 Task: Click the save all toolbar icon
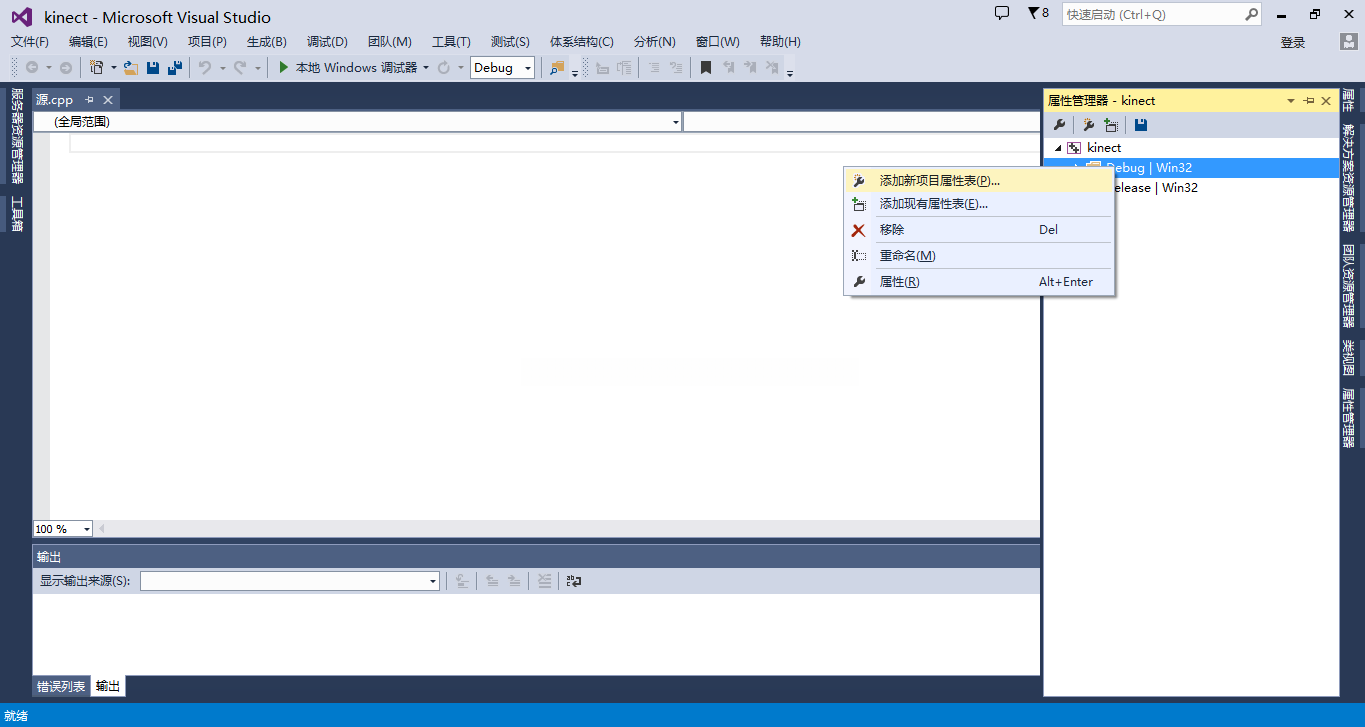pyautogui.click(x=175, y=68)
